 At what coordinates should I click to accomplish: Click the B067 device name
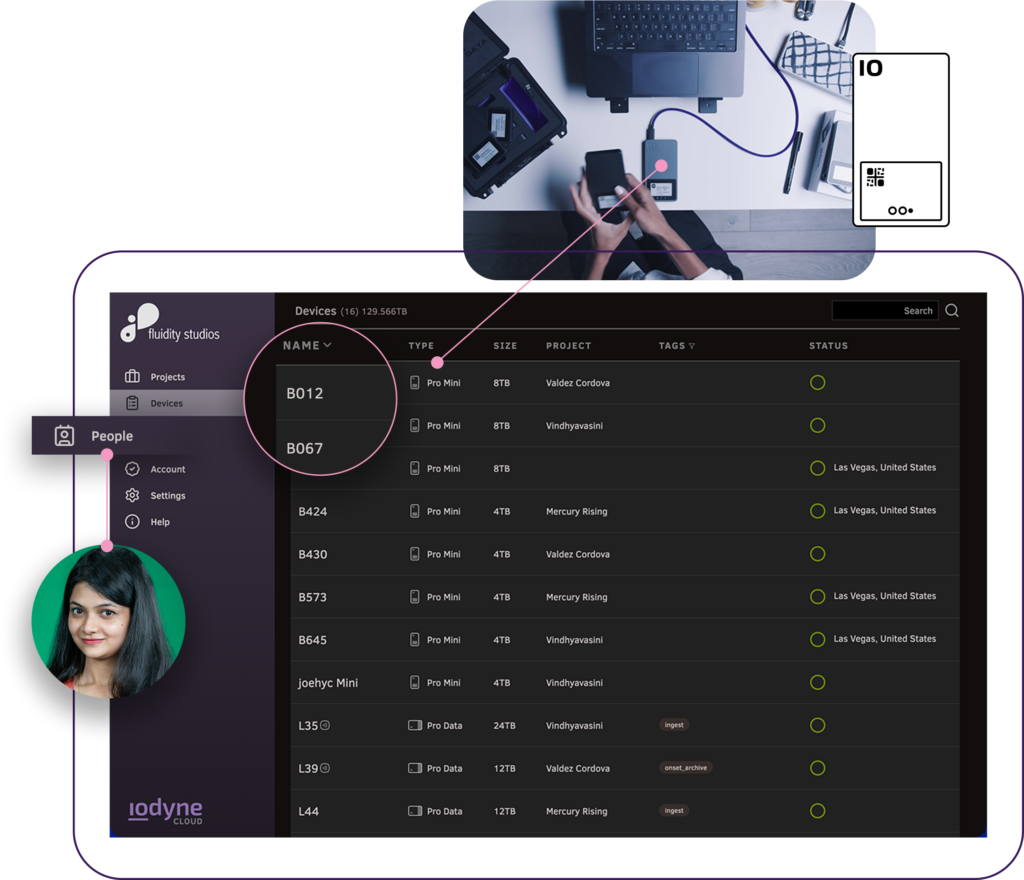304,448
